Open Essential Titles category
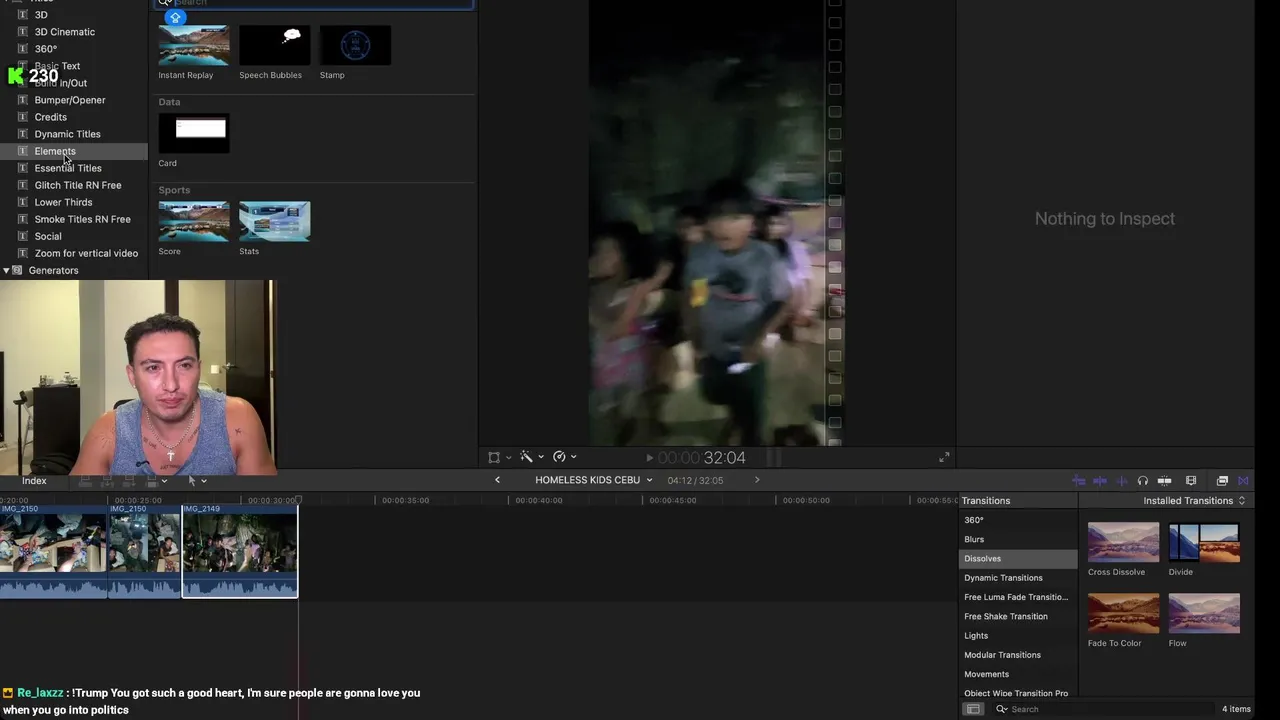1280x720 pixels. tap(68, 168)
